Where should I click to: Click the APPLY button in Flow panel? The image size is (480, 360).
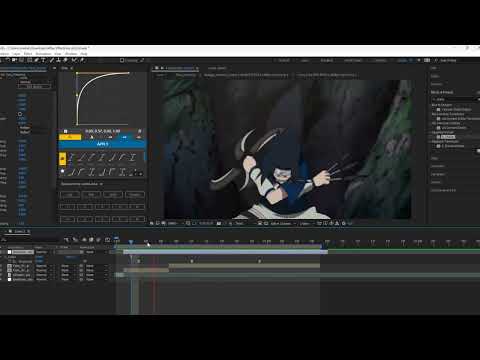point(102,144)
